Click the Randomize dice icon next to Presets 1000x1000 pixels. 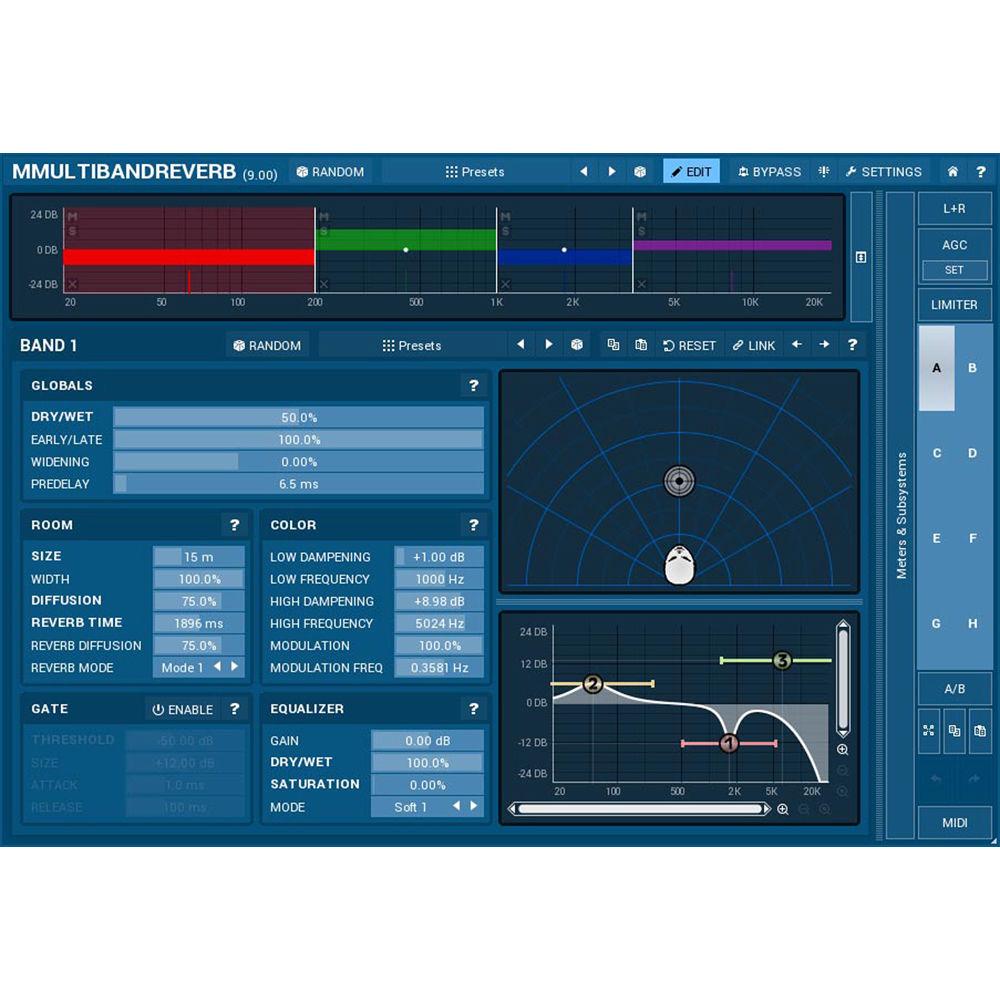(x=638, y=171)
